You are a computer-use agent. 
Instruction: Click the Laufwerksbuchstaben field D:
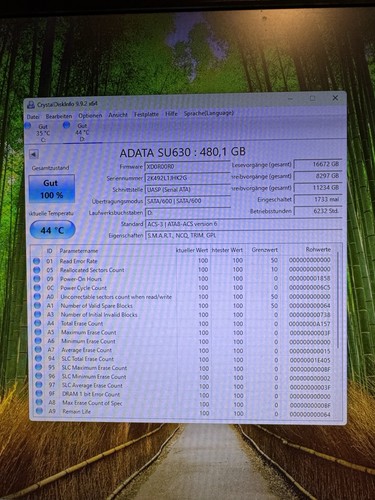[x=188, y=213]
